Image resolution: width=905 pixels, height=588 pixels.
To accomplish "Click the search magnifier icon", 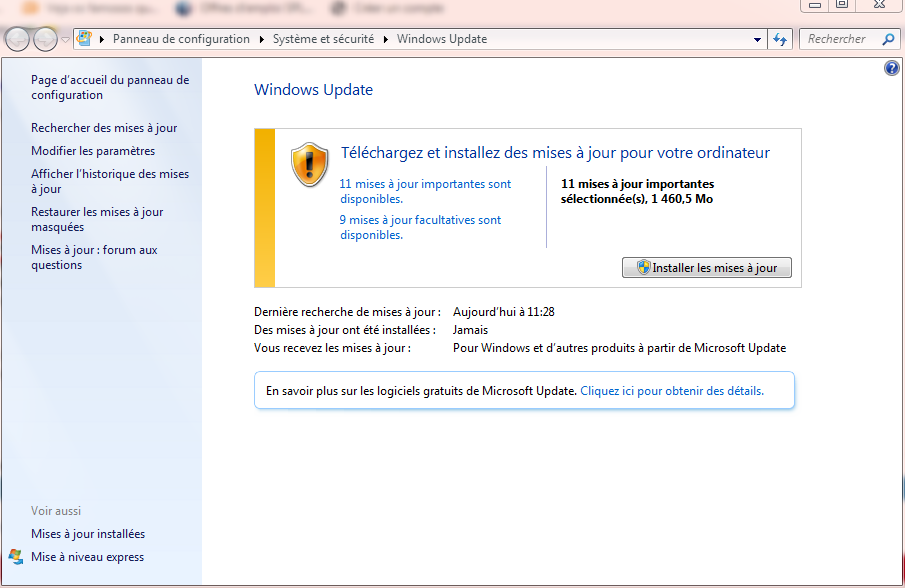I will pos(888,39).
